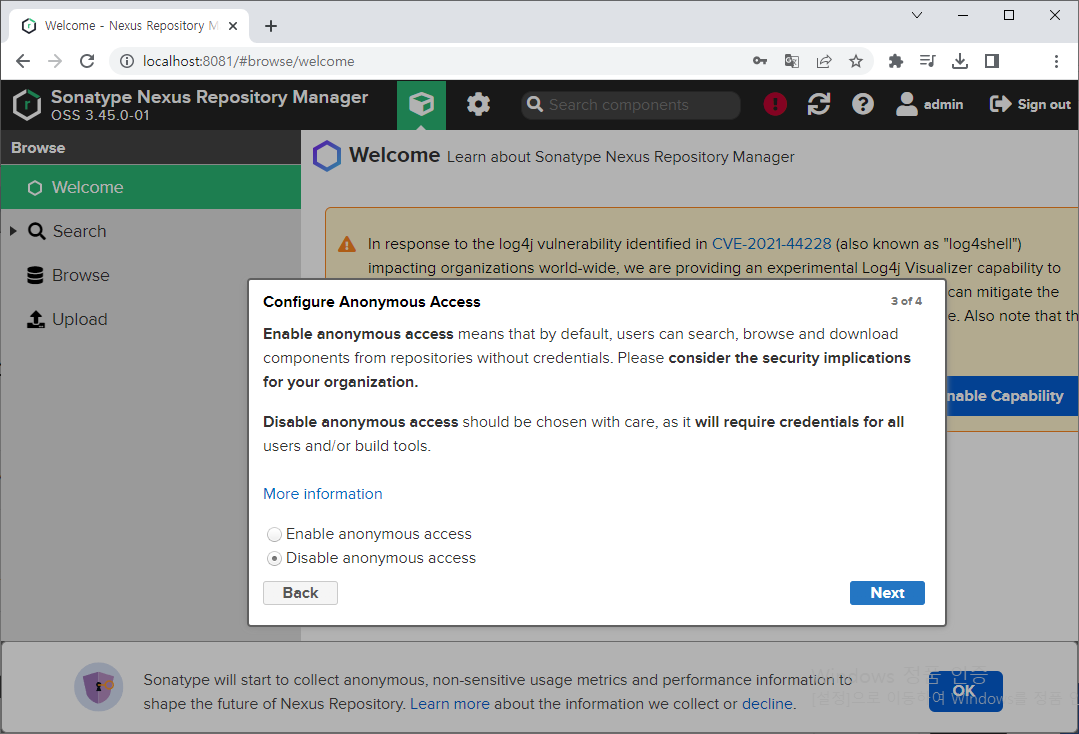This screenshot has height=734, width=1079.
Task: Click Enable Capability button
Action: click(x=1012, y=396)
